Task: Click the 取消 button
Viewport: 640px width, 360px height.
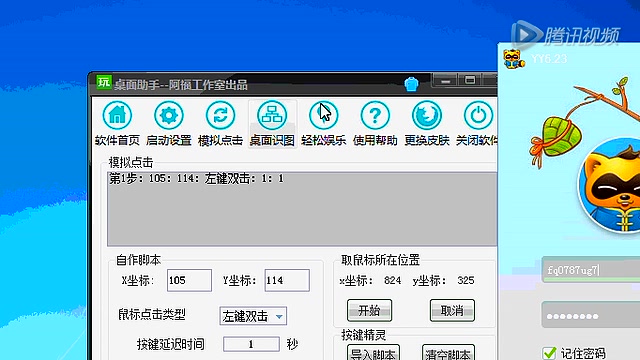Action: pyautogui.click(x=452, y=311)
